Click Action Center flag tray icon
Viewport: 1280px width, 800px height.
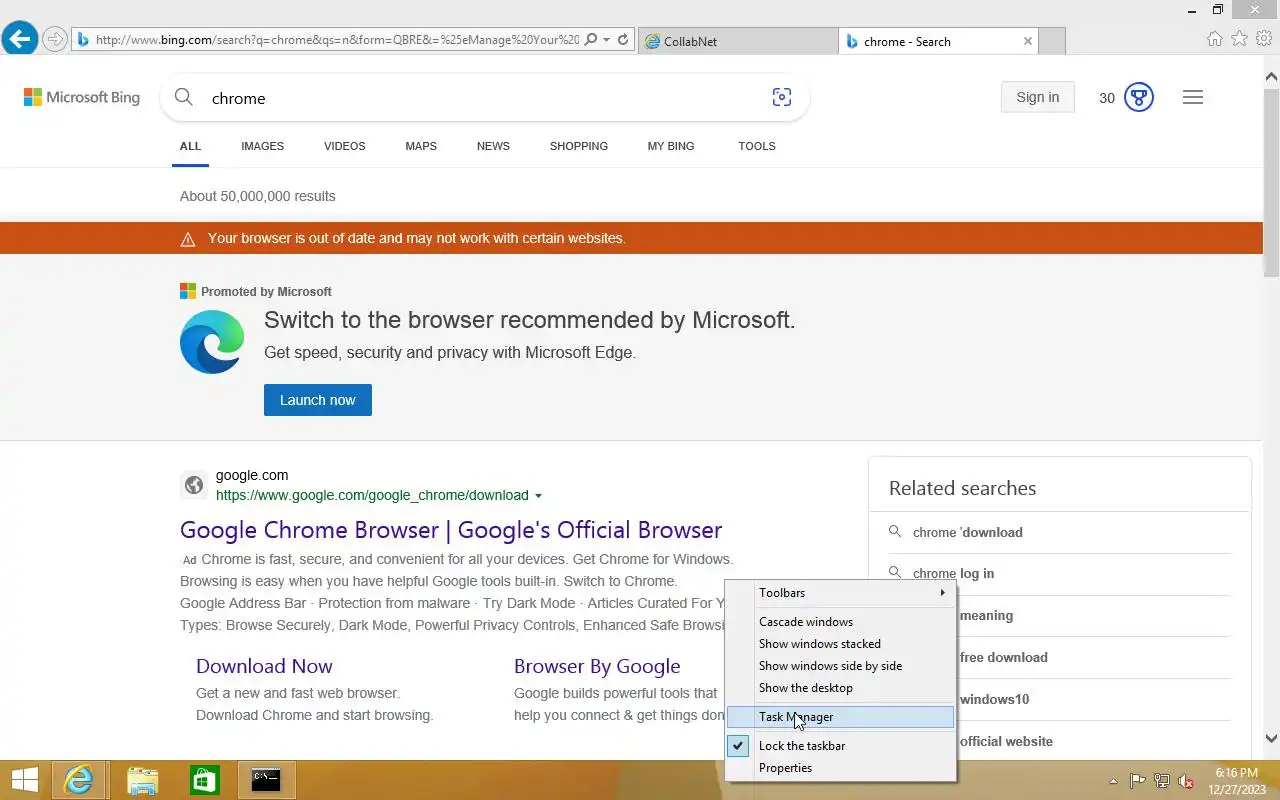tap(1138, 781)
